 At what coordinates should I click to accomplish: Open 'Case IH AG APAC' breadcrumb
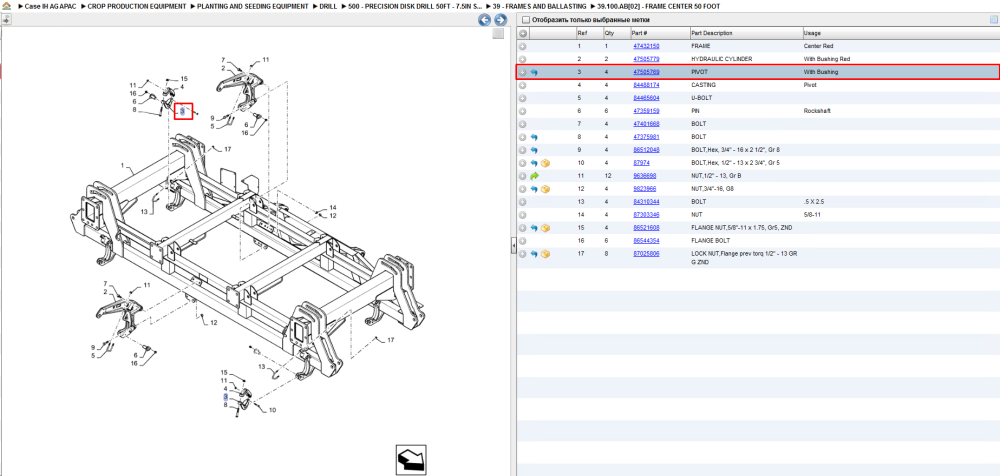click(50, 6)
